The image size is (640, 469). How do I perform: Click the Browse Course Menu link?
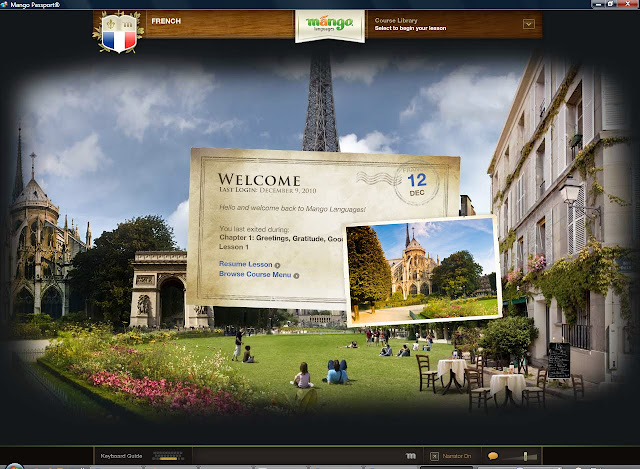tap(255, 274)
